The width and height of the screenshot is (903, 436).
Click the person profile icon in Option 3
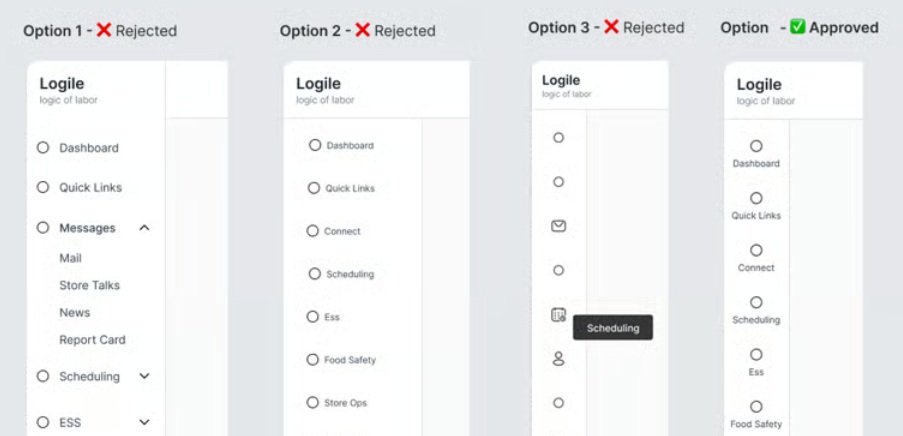pyautogui.click(x=559, y=358)
